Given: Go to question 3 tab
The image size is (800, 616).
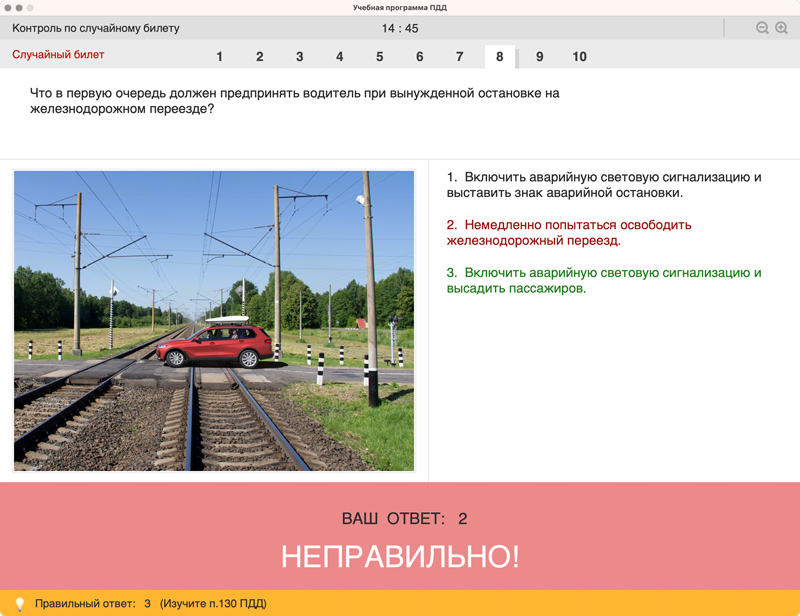Looking at the screenshot, I should click(x=299, y=57).
